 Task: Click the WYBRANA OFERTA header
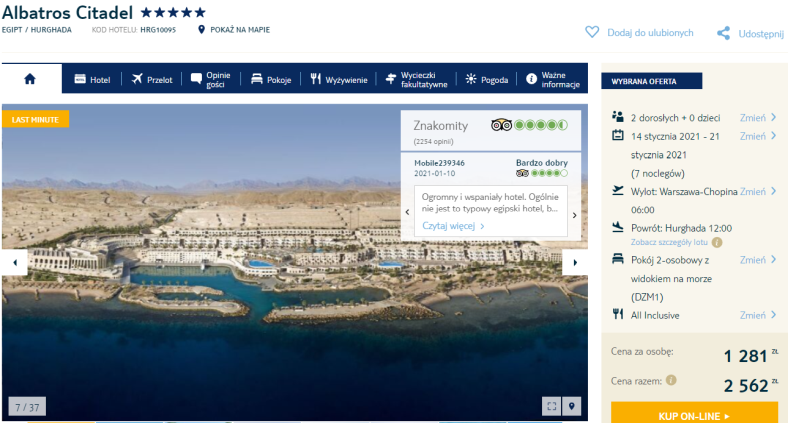(651, 81)
